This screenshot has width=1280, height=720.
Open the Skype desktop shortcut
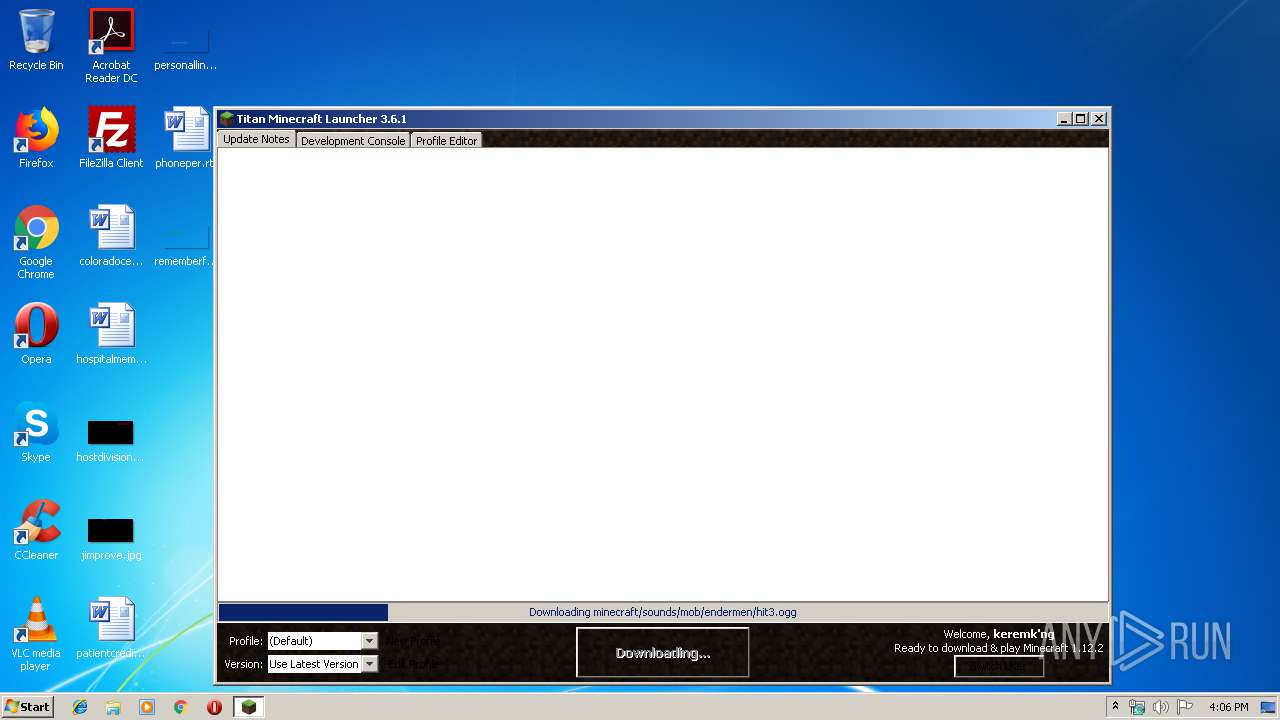pos(36,432)
